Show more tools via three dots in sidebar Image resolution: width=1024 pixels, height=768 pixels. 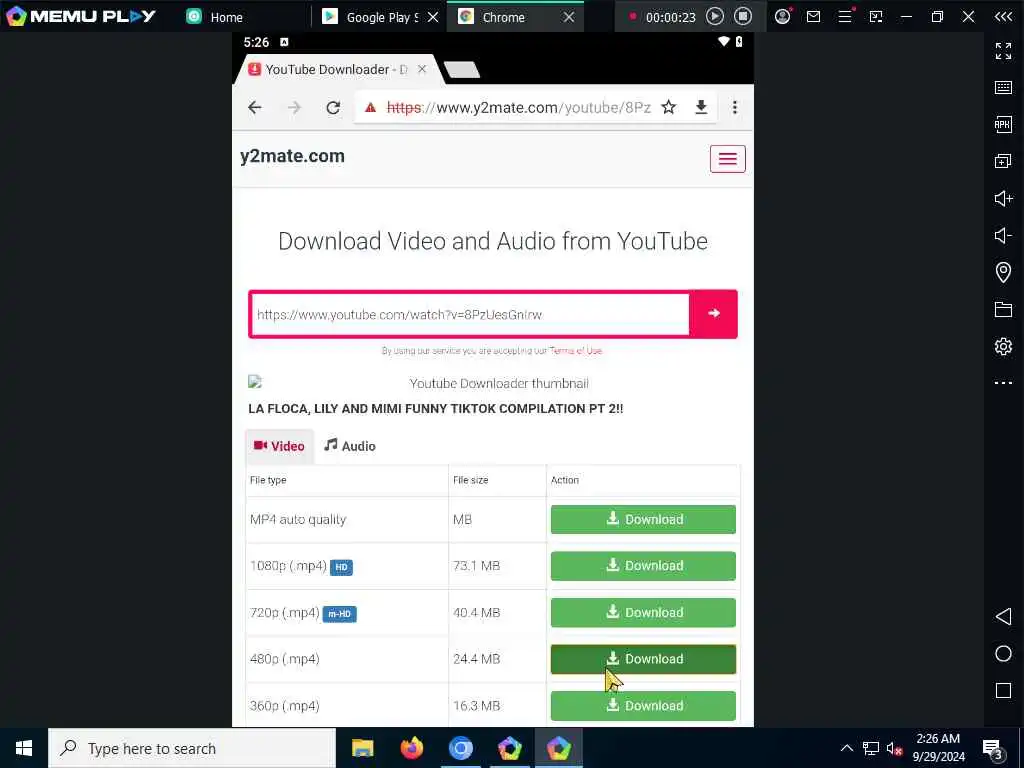point(1003,383)
